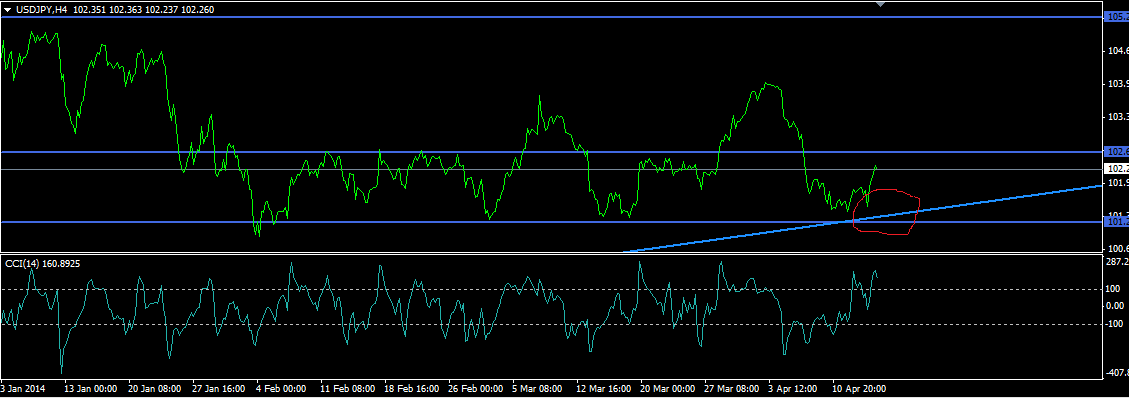This screenshot has width=1129, height=399.
Task: Click the 10 Apr 20:00 time axis label
Action: pyautogui.click(x=860, y=388)
